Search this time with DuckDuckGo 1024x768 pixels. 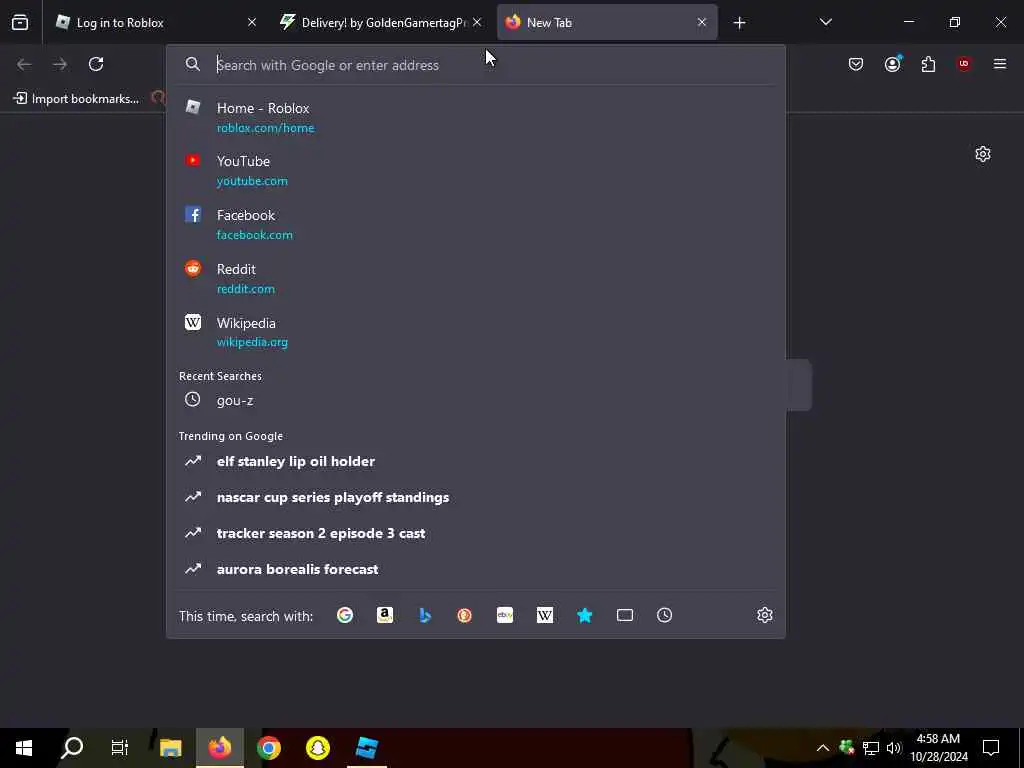tap(464, 615)
